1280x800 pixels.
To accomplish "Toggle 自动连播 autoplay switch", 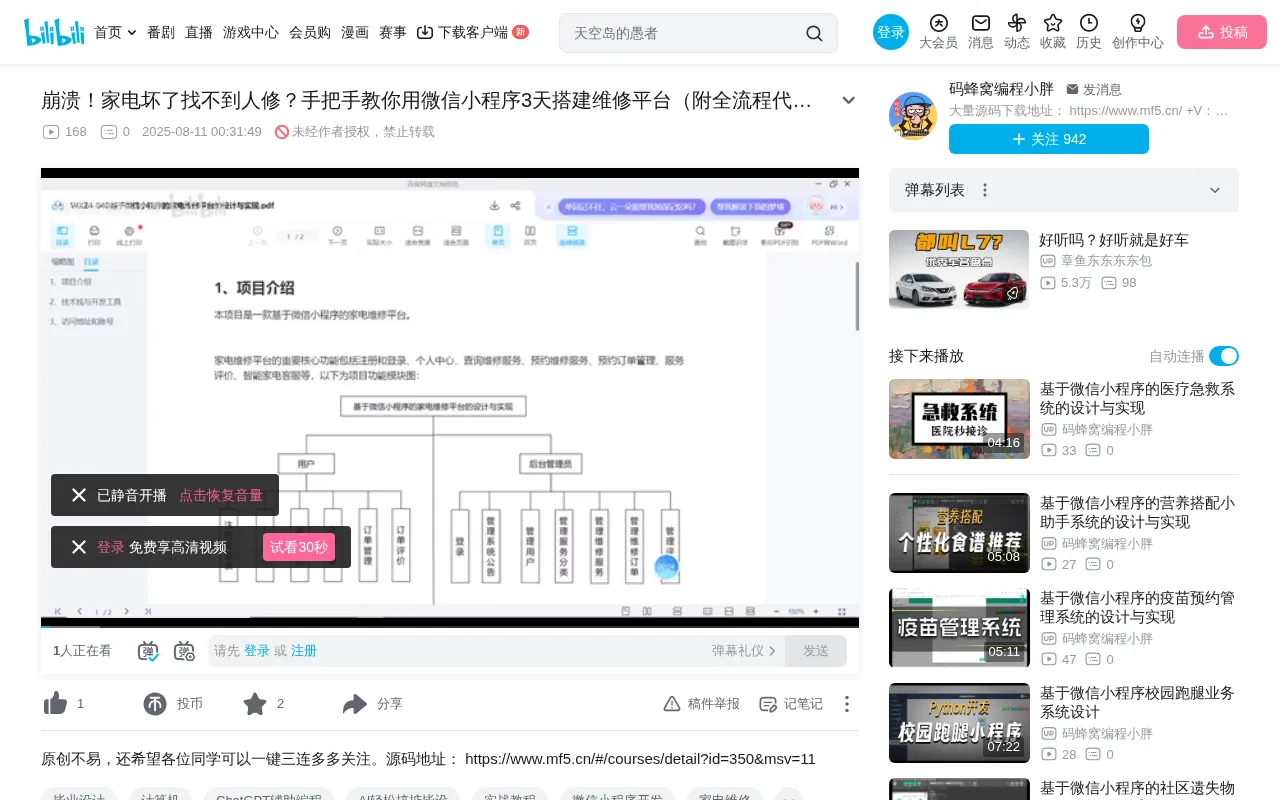I will point(1224,356).
